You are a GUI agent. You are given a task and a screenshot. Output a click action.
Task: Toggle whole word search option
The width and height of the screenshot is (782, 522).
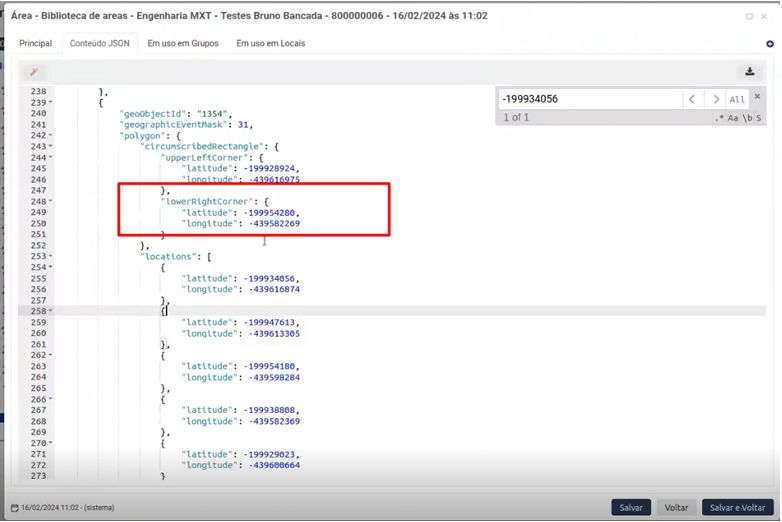point(746,118)
